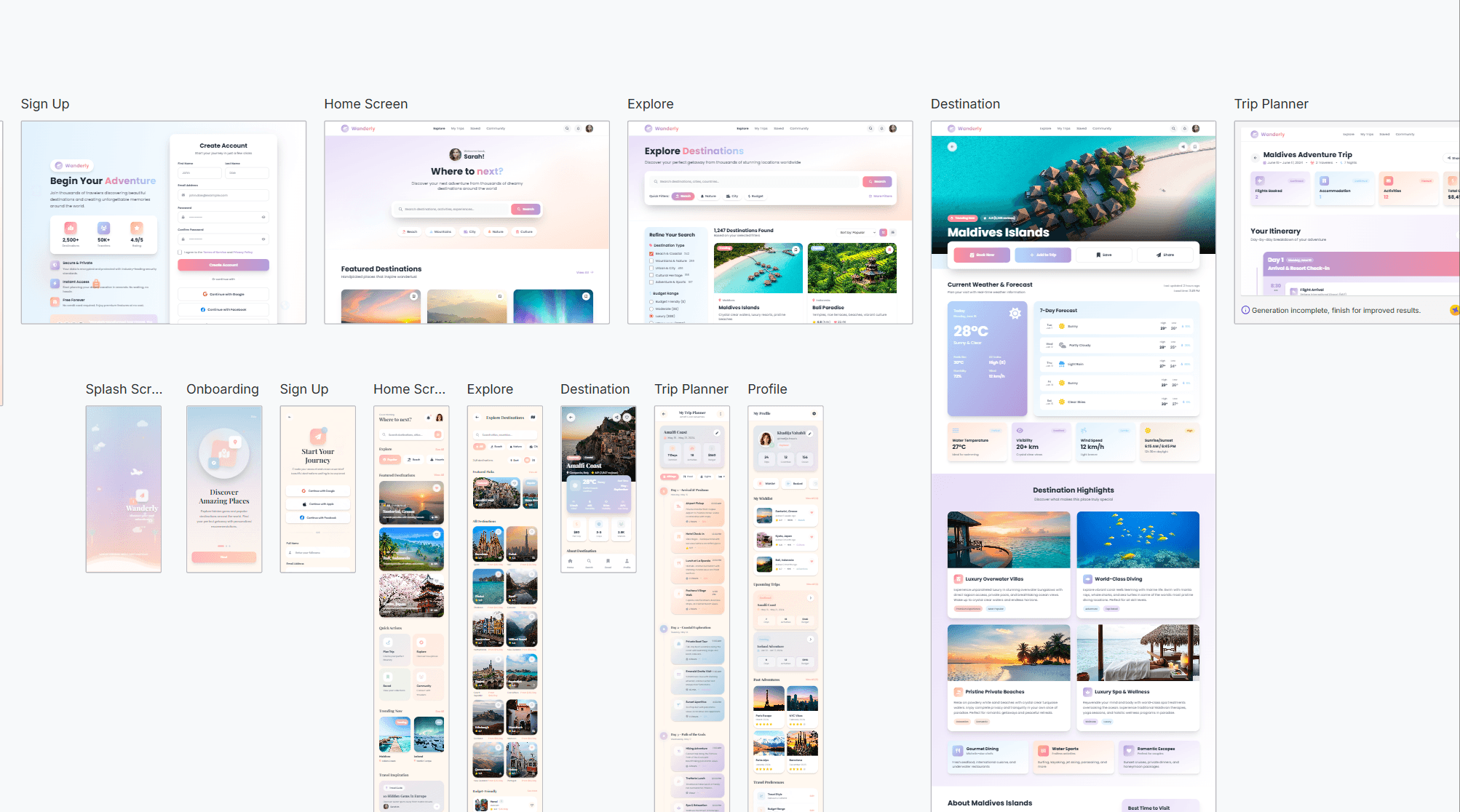Open Sort by Popular dropdown
The height and width of the screenshot is (812, 1460).
click(857, 232)
